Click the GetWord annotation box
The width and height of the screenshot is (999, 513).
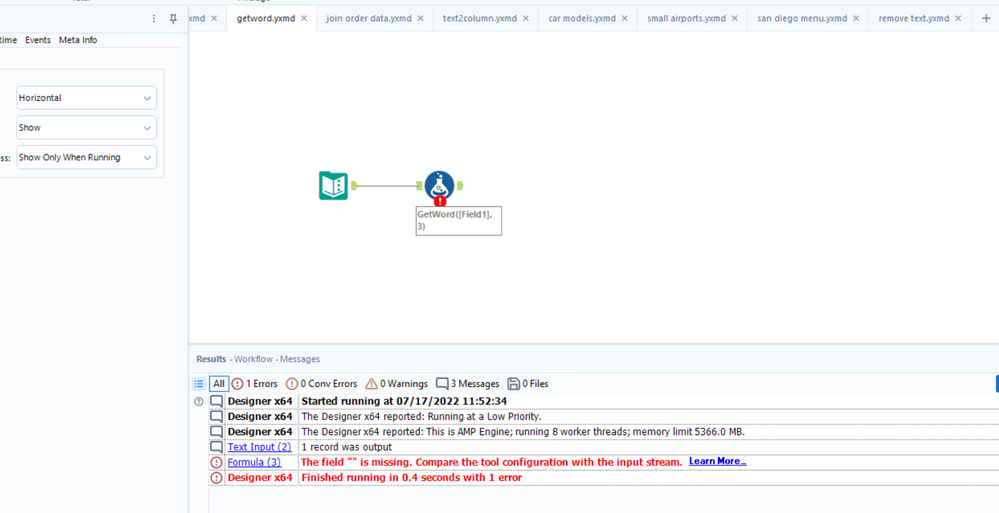(x=459, y=220)
